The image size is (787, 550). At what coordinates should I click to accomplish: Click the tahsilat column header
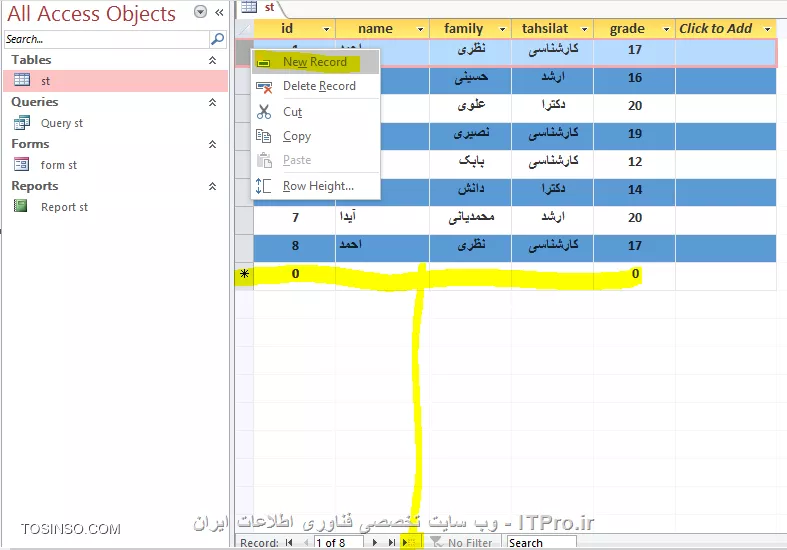[552, 29]
